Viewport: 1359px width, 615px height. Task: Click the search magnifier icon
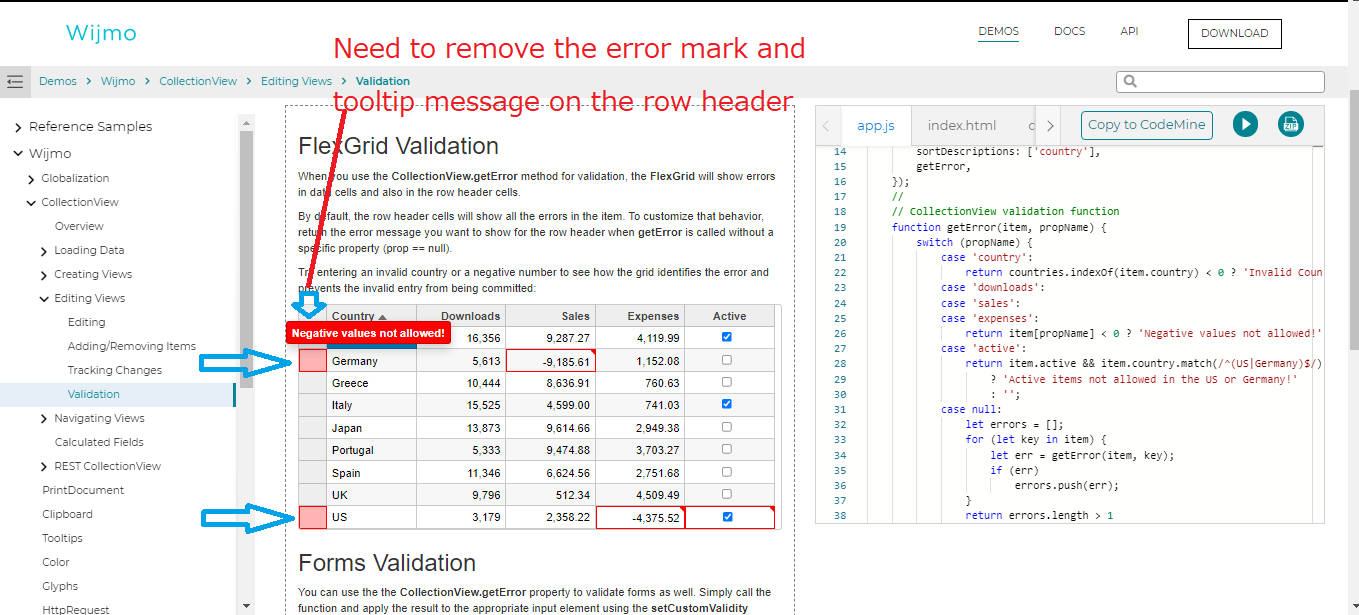pos(1131,82)
